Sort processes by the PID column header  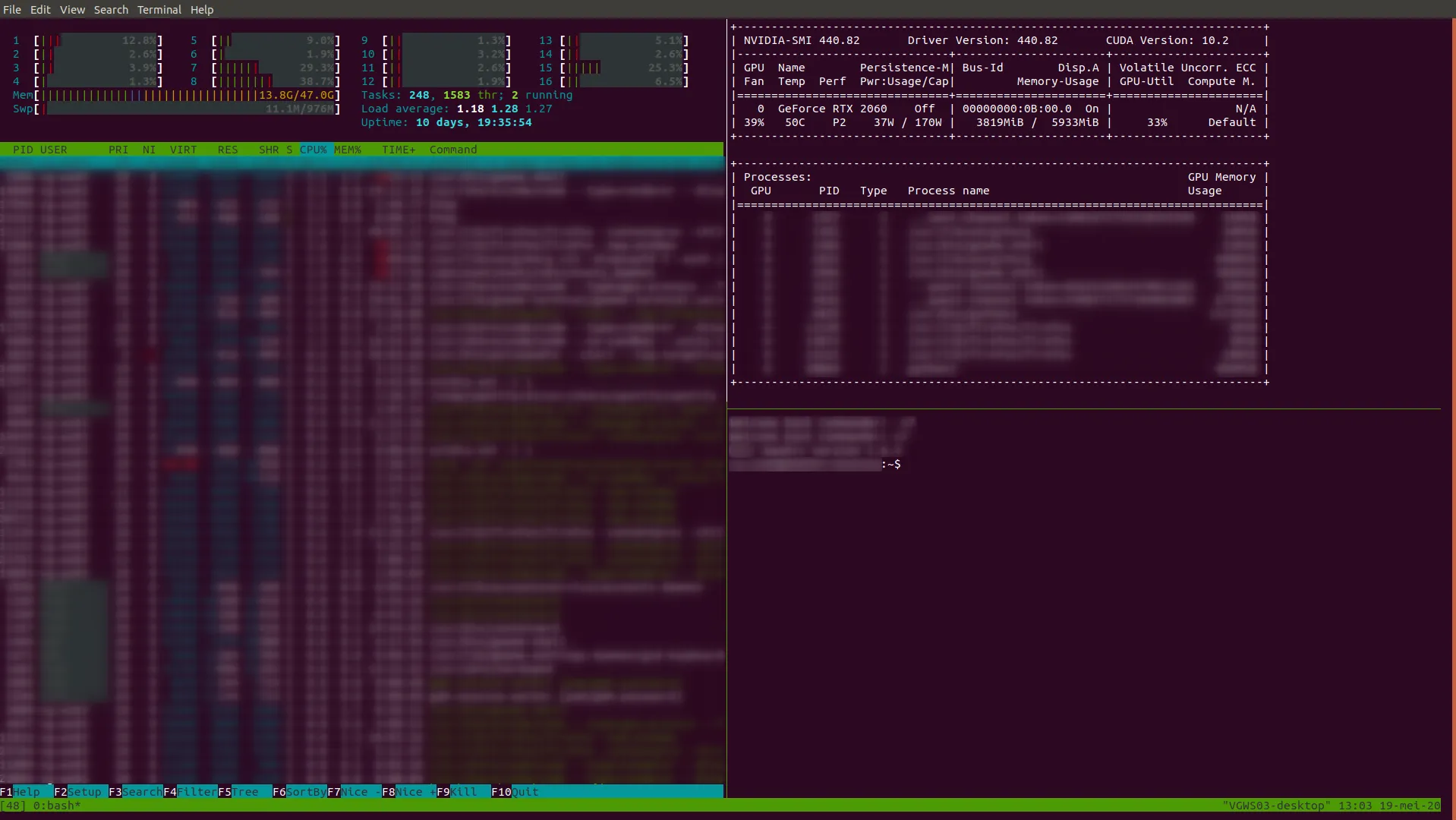click(x=23, y=150)
